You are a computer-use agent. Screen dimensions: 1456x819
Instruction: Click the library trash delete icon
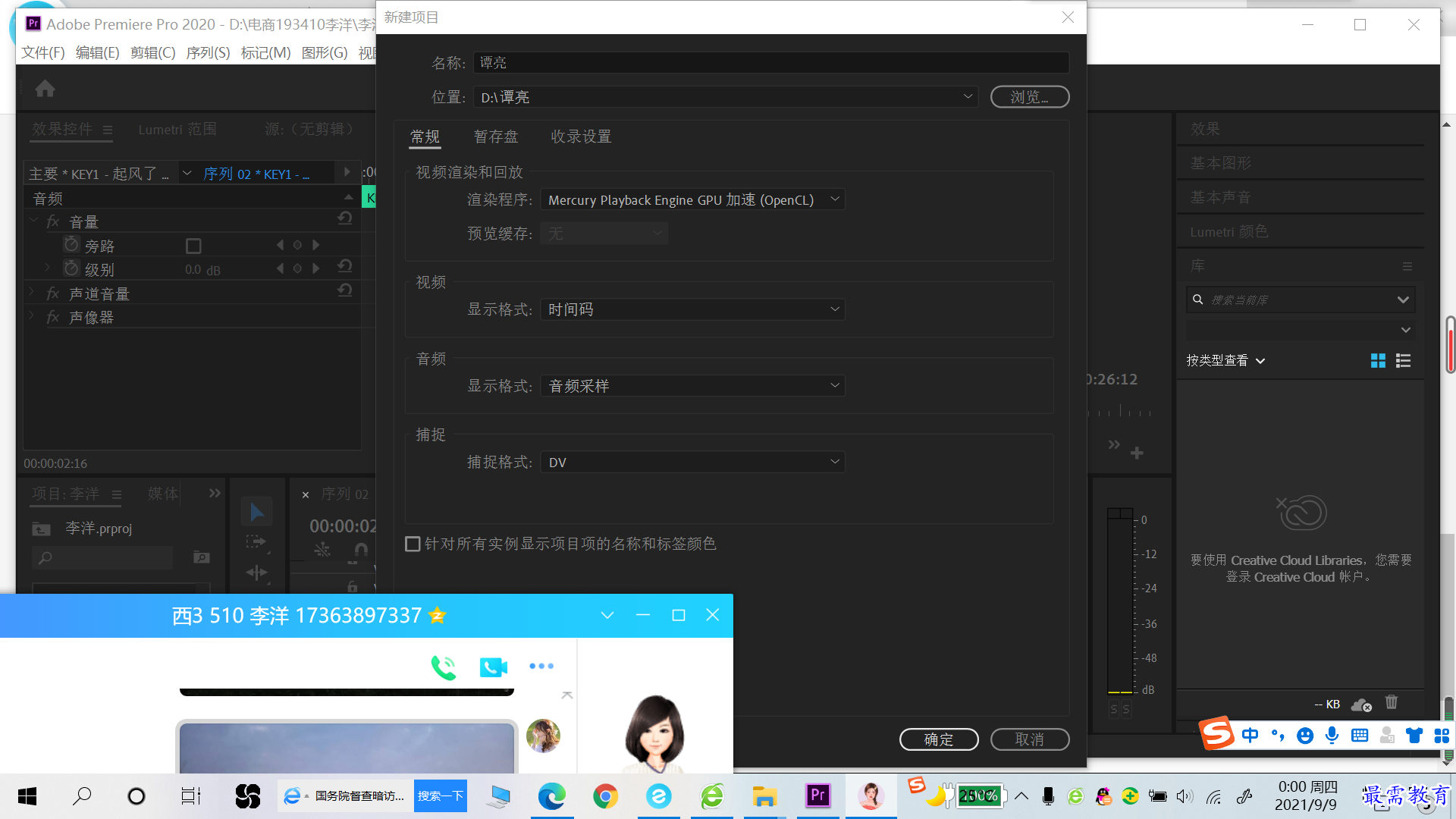tap(1391, 702)
